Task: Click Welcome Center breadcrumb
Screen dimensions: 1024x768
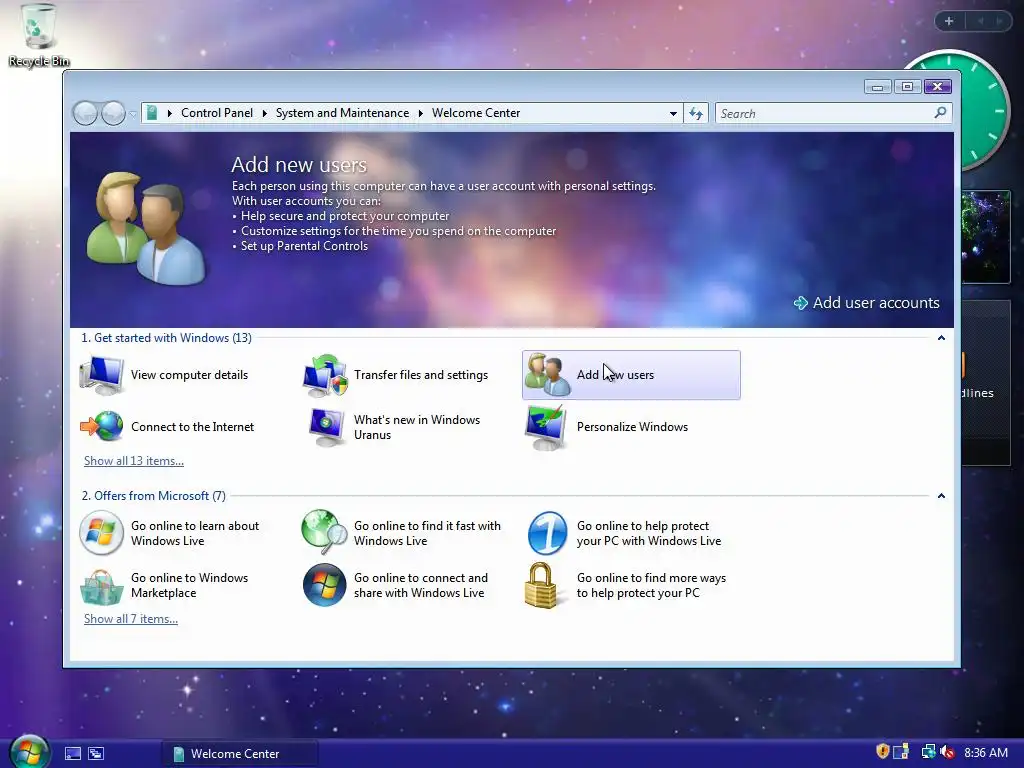Action: [x=476, y=113]
